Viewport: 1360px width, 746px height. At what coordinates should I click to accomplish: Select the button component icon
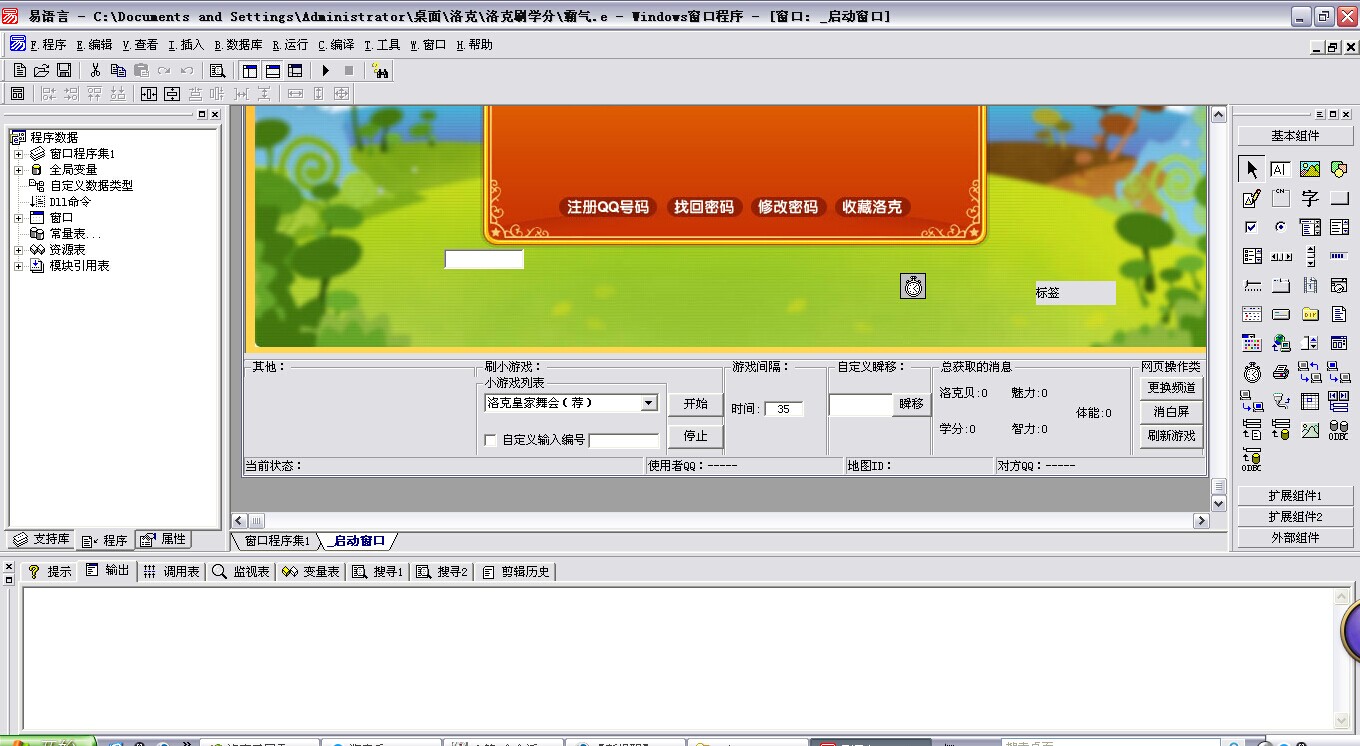1339,198
